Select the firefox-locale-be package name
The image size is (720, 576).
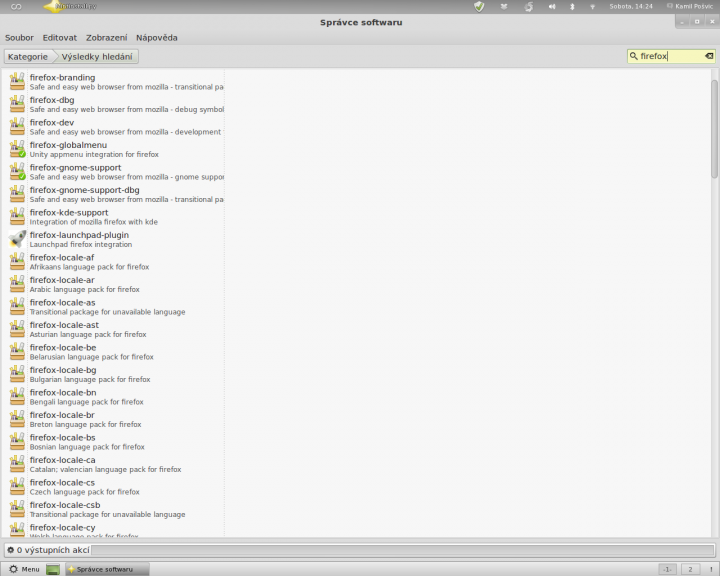[63, 348]
